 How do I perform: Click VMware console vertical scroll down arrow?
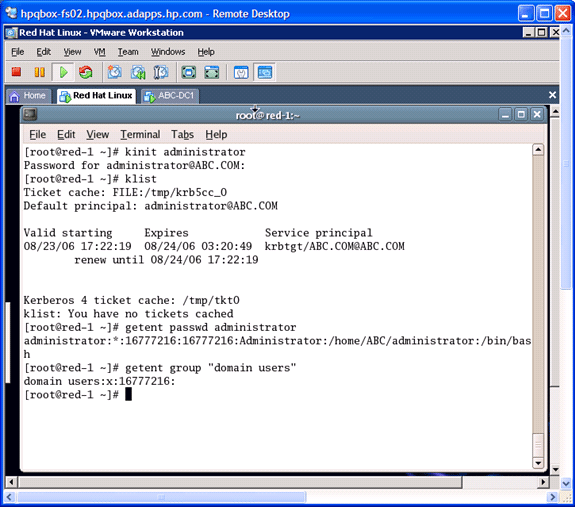click(x=555, y=469)
